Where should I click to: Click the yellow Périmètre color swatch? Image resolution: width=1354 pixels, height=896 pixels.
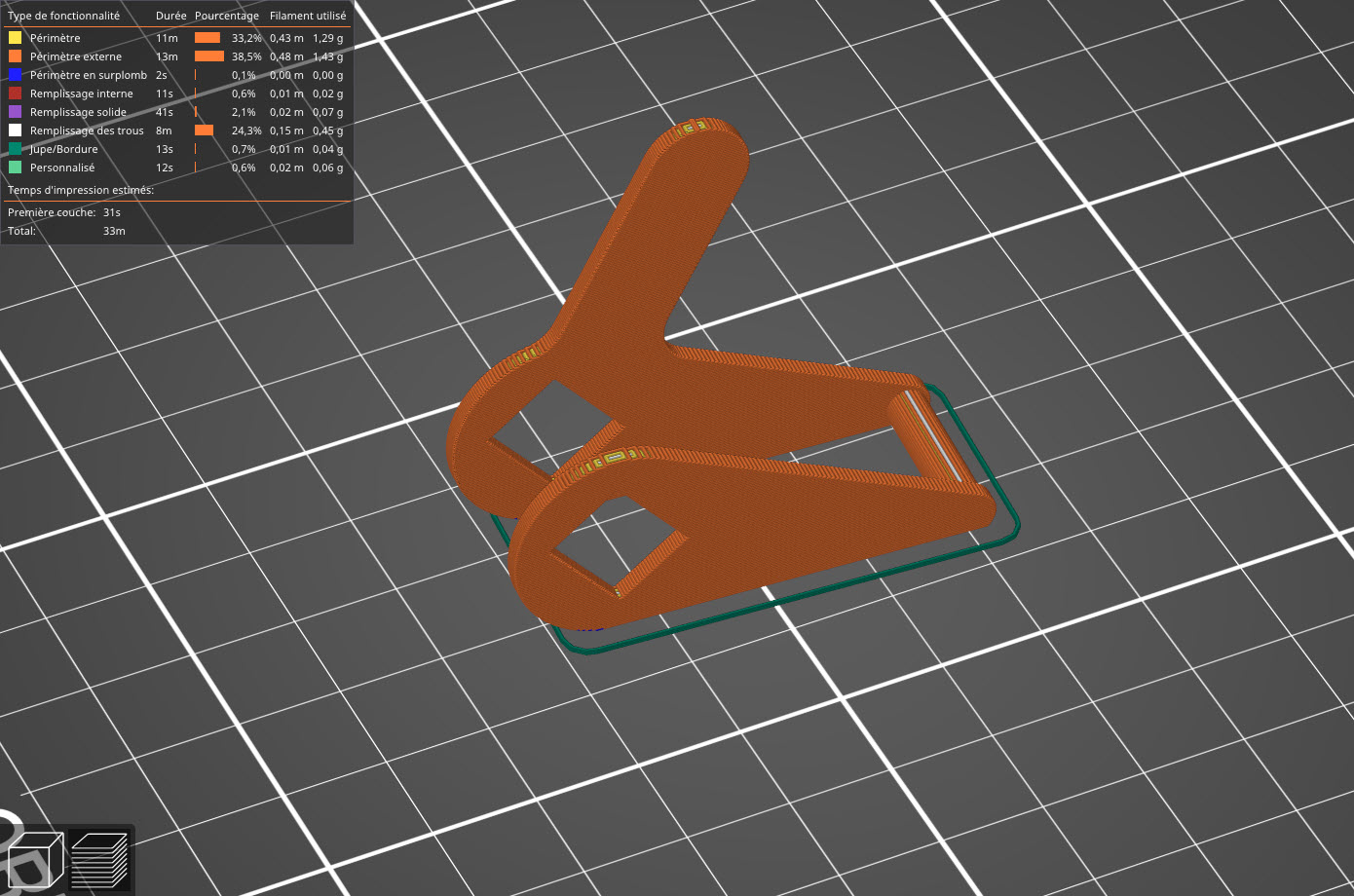coord(15,38)
